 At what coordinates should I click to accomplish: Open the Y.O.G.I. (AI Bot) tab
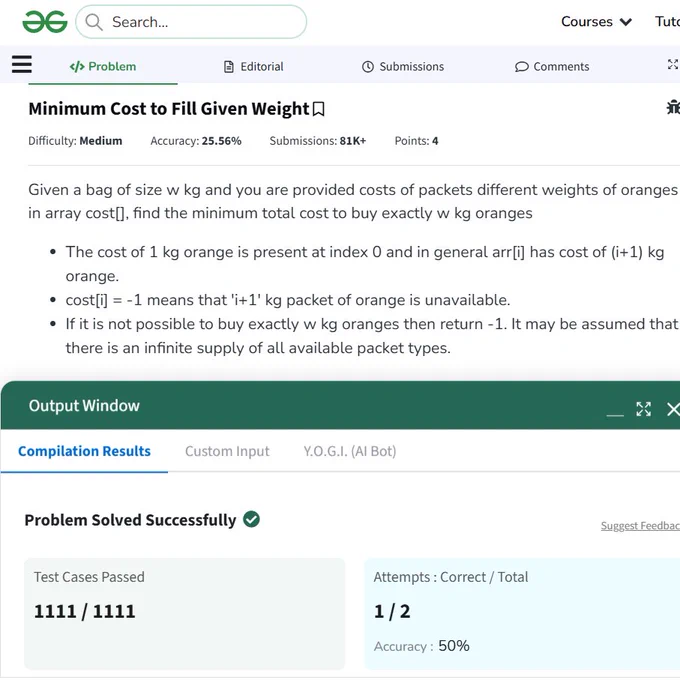pos(350,451)
